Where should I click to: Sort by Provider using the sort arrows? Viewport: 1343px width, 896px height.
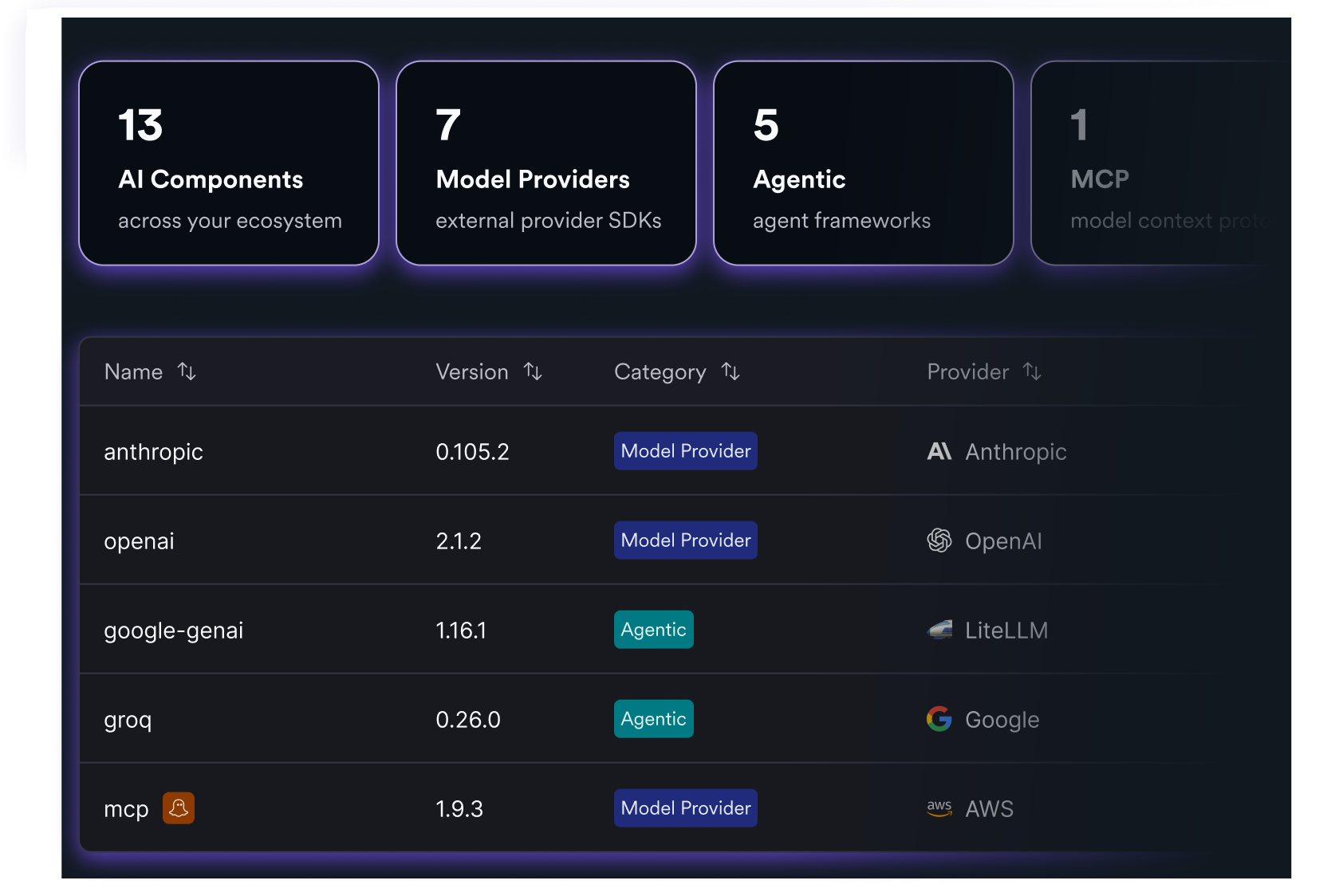(x=1032, y=371)
